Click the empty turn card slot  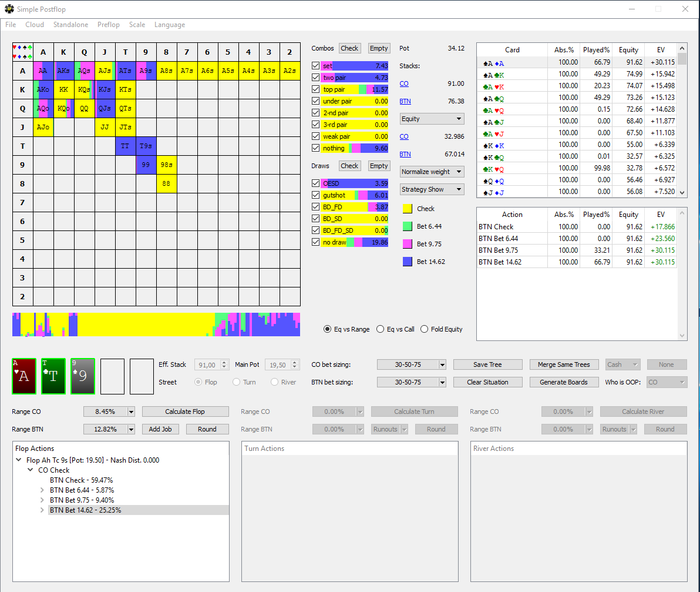point(112,376)
